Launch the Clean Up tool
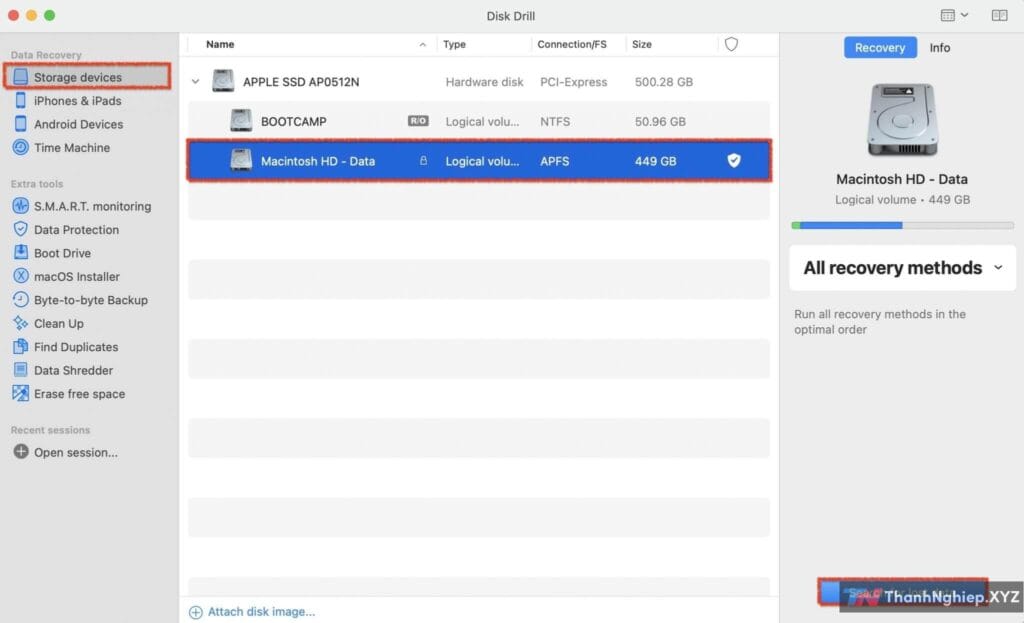 pos(58,324)
